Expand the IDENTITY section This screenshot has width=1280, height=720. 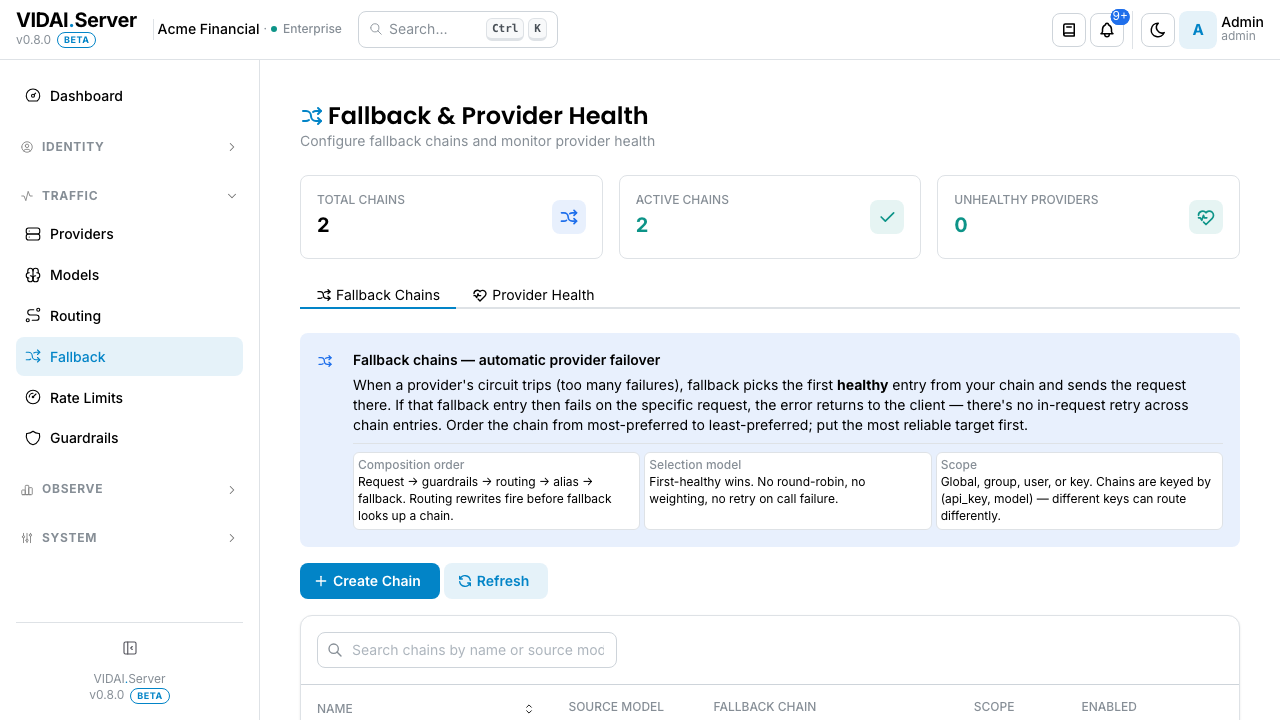[x=129, y=147]
